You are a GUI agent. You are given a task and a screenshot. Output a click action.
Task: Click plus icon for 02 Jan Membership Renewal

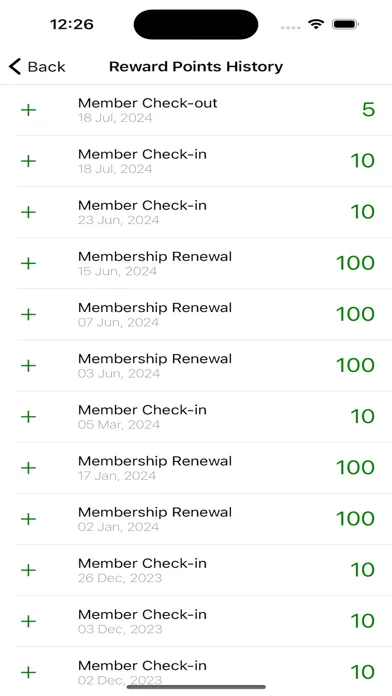pos(28,519)
